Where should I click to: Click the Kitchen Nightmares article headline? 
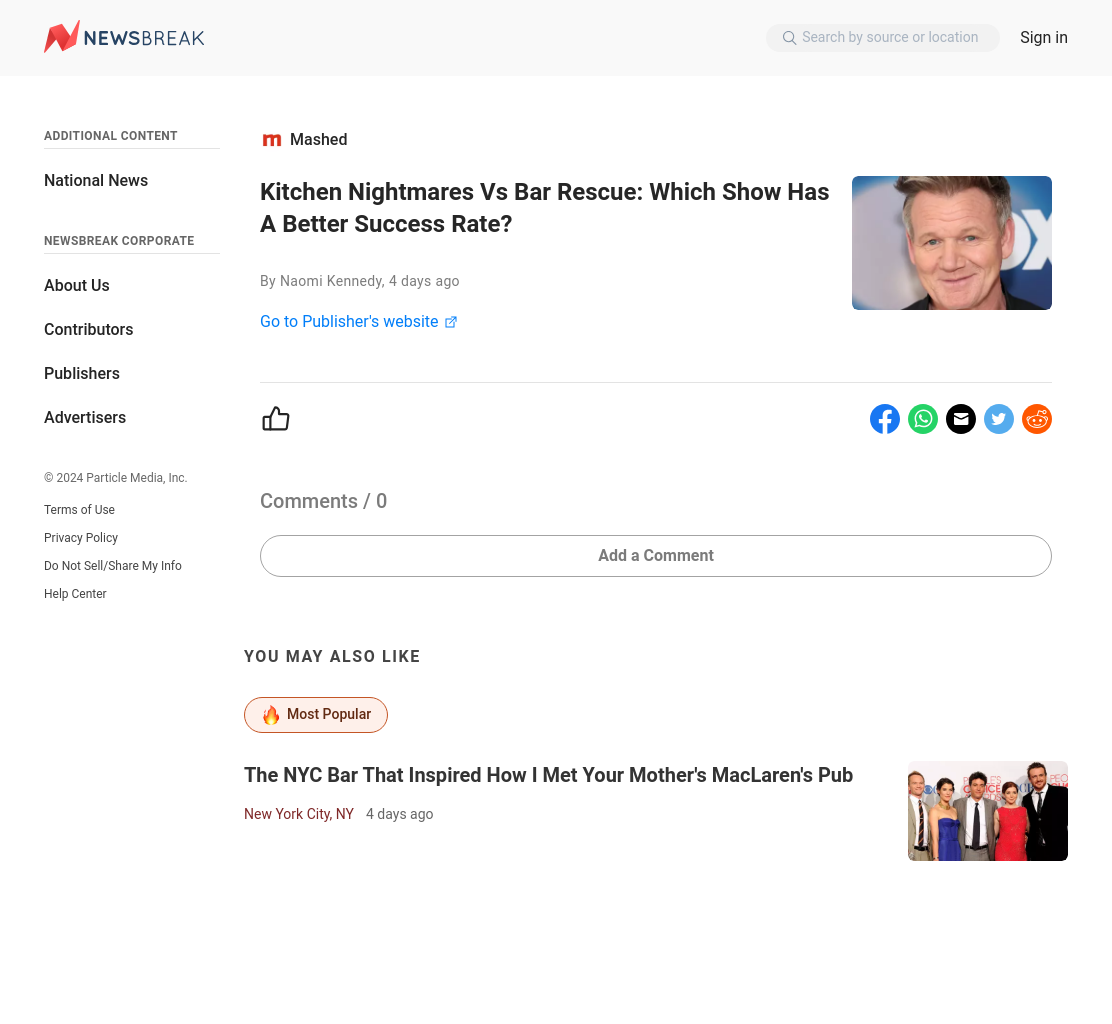[544, 208]
